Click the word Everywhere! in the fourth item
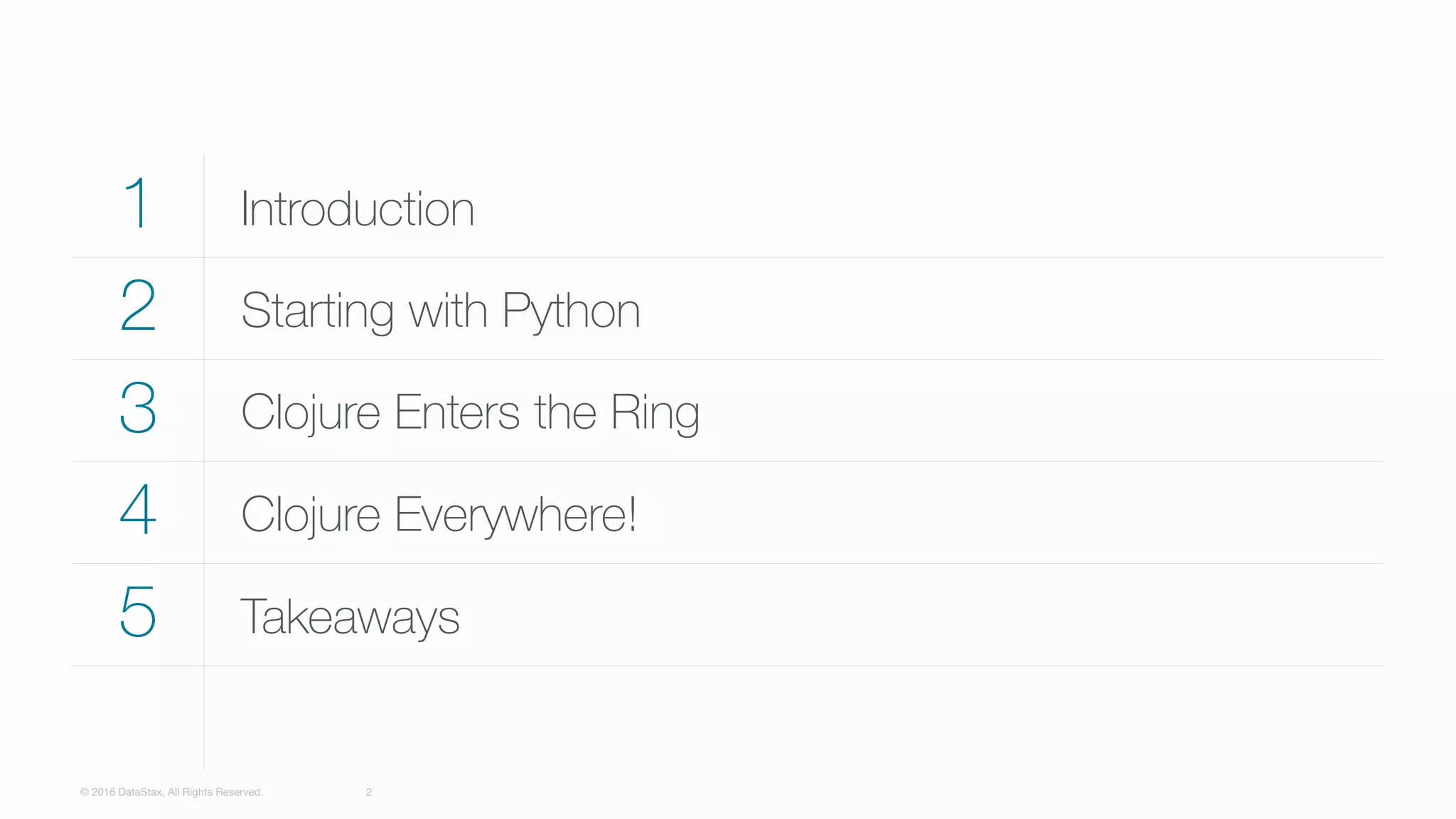The height and width of the screenshot is (819, 1456). (515, 514)
